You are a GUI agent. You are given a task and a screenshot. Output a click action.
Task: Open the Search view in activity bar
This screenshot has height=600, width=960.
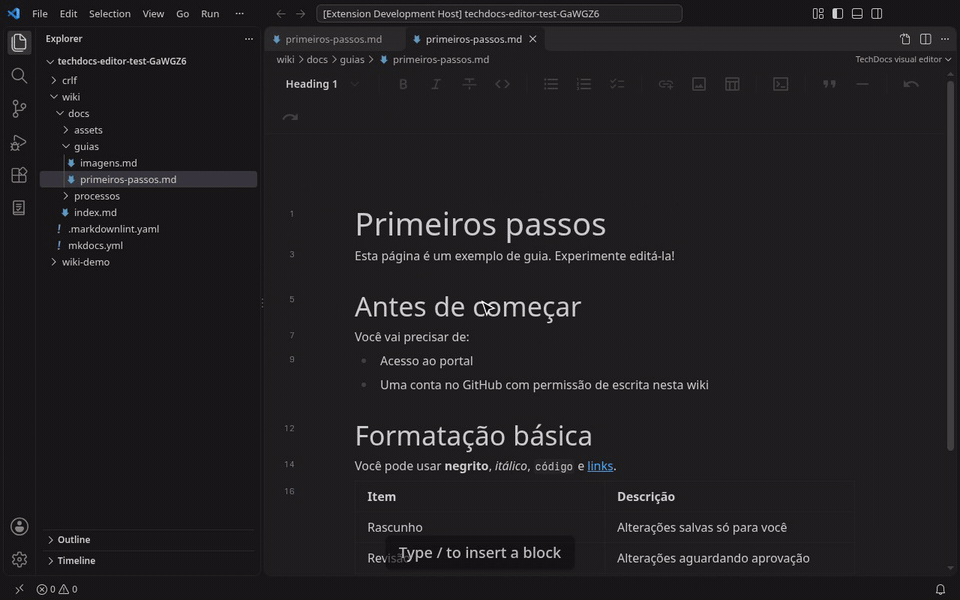[19, 75]
